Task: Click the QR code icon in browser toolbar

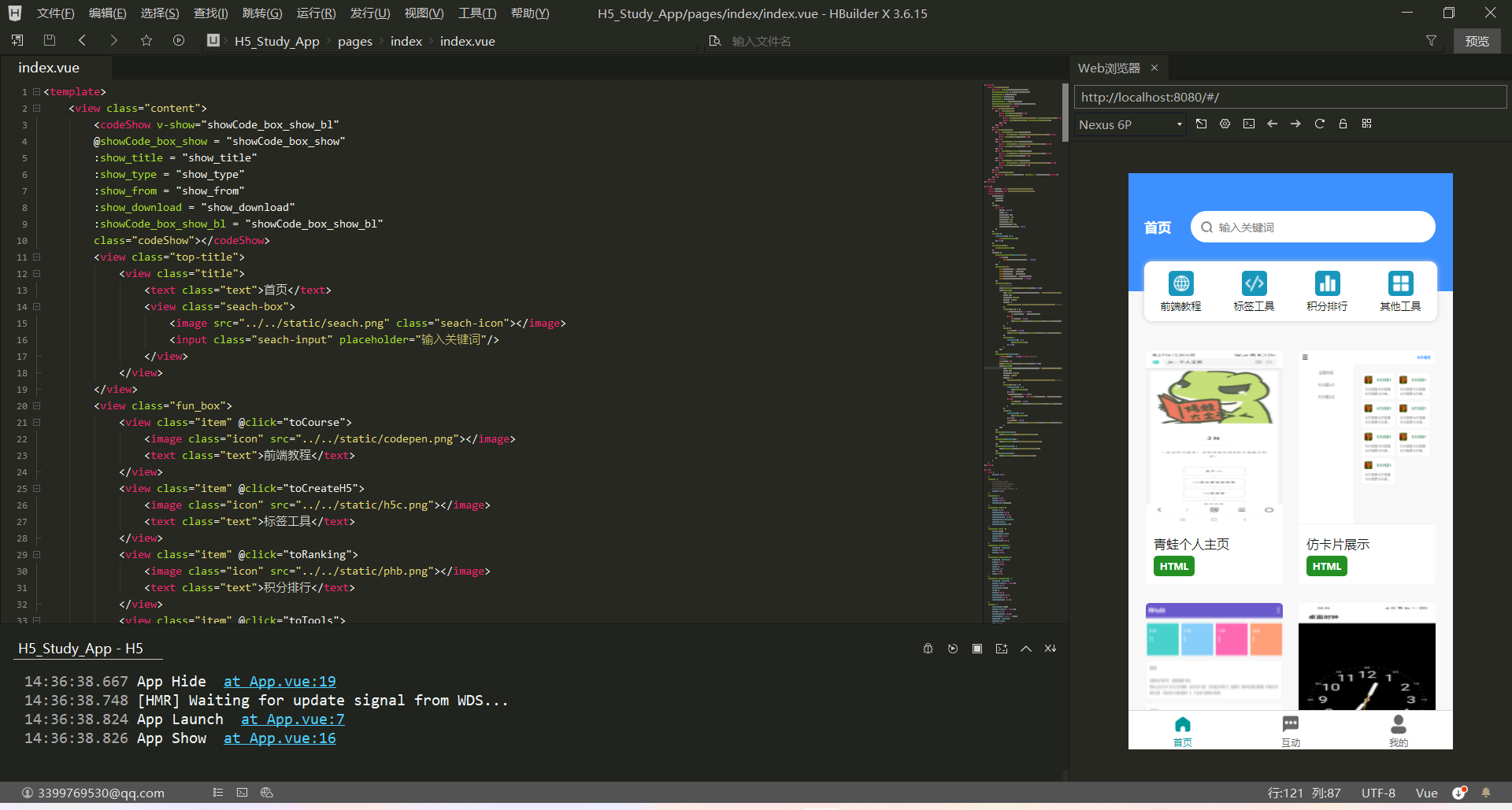Action: [x=1367, y=124]
